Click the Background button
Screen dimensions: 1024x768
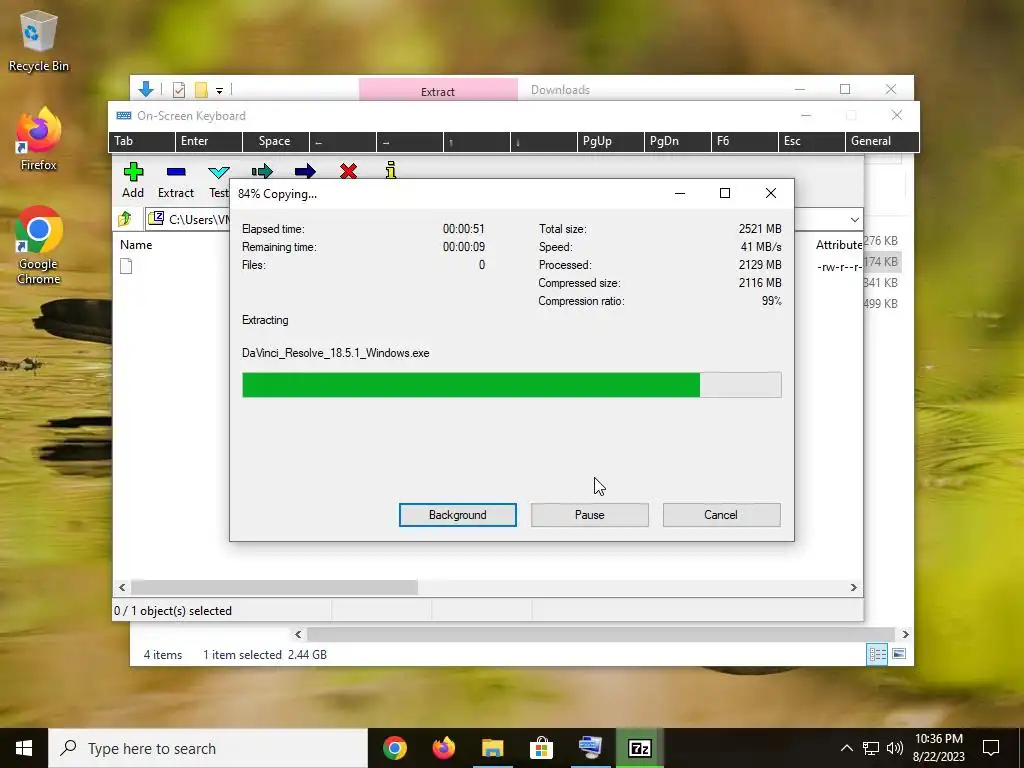tap(458, 515)
